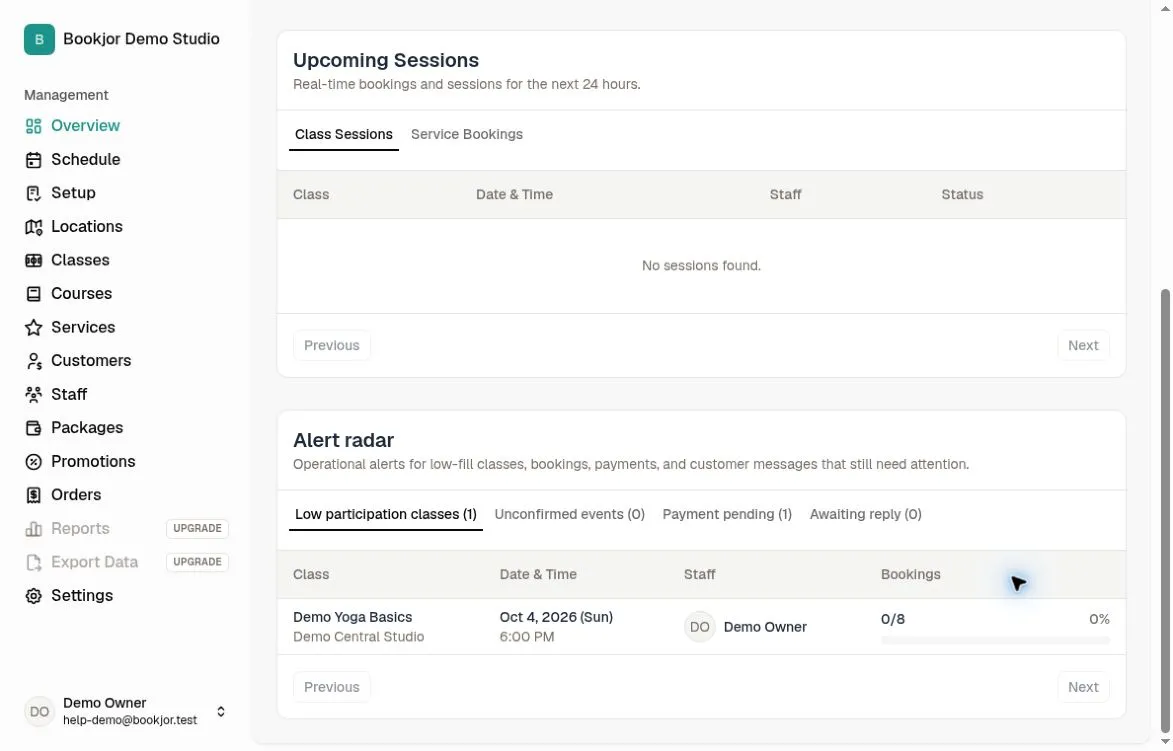1173x751 pixels.
Task: Open the Schedule page link
Action: tap(85, 159)
